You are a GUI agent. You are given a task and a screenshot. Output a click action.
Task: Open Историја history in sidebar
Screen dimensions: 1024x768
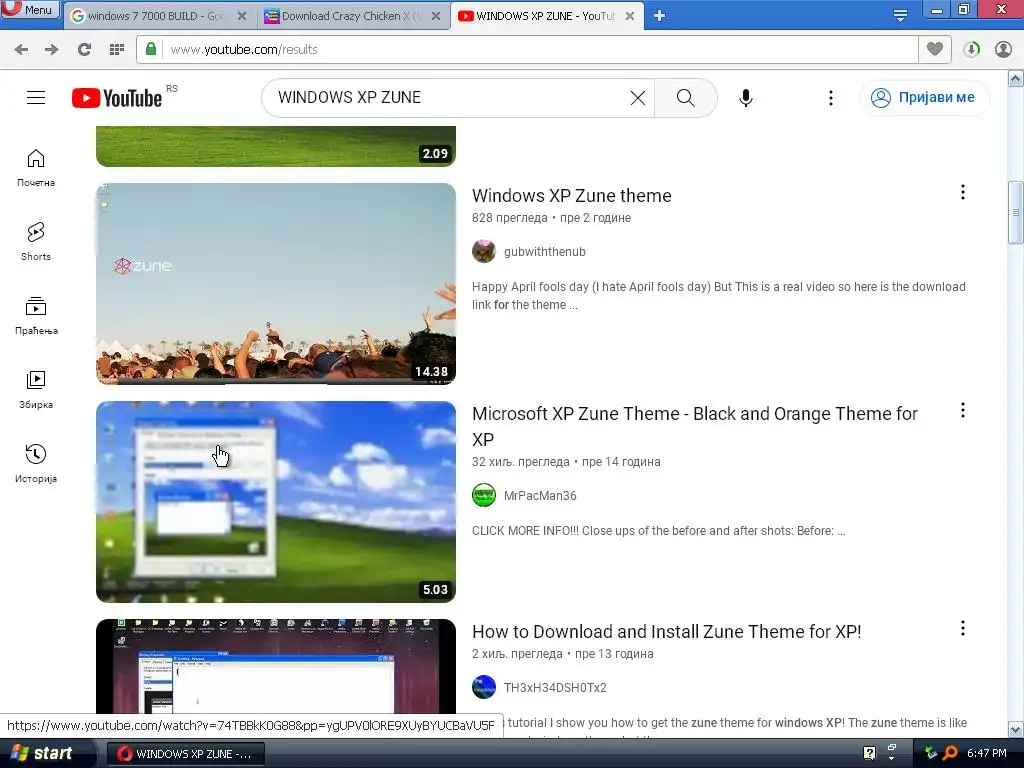tap(36, 464)
